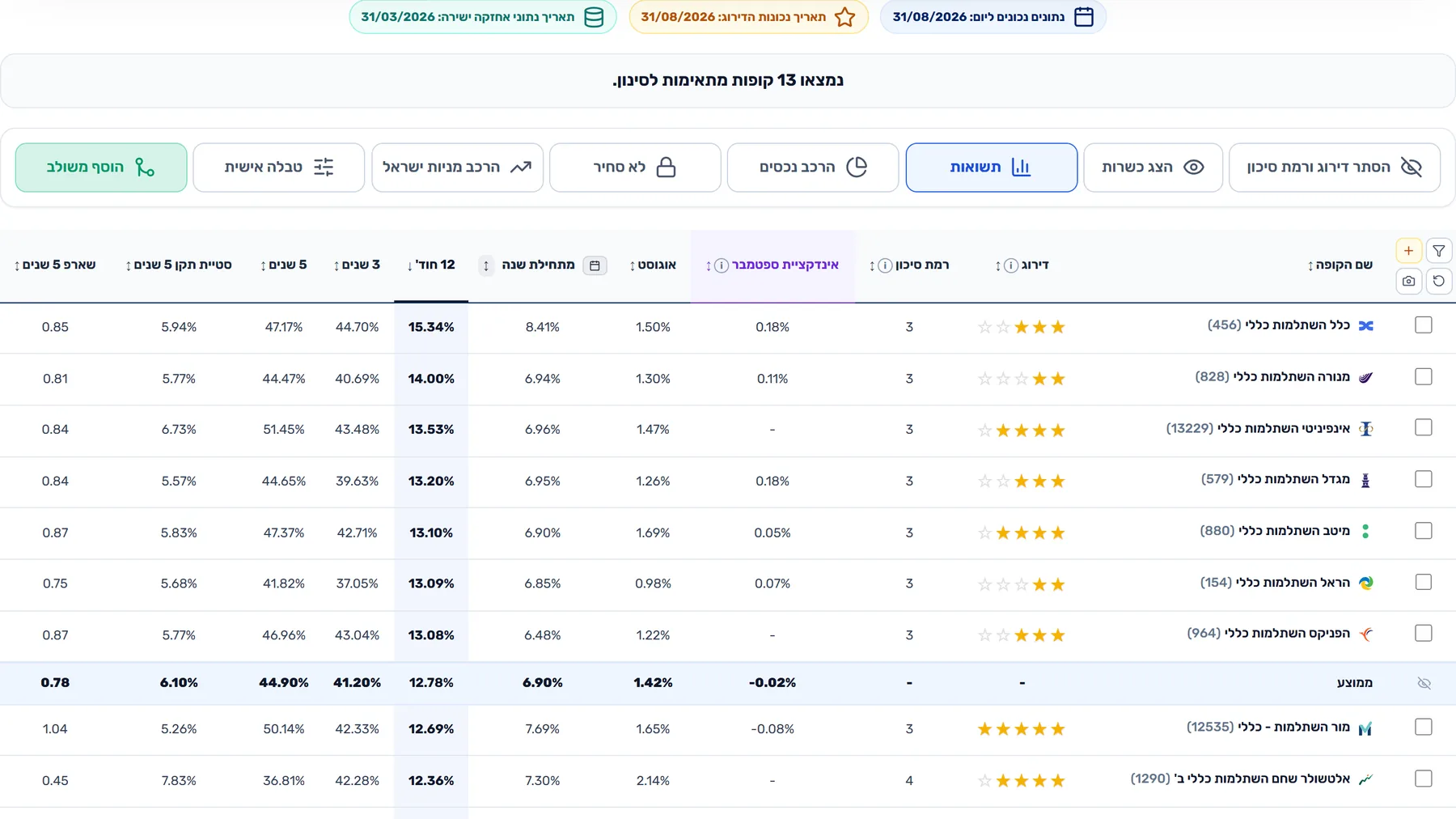Sort by the 5 שנים column header
The width and height of the screenshot is (1456, 819).
[284, 265]
